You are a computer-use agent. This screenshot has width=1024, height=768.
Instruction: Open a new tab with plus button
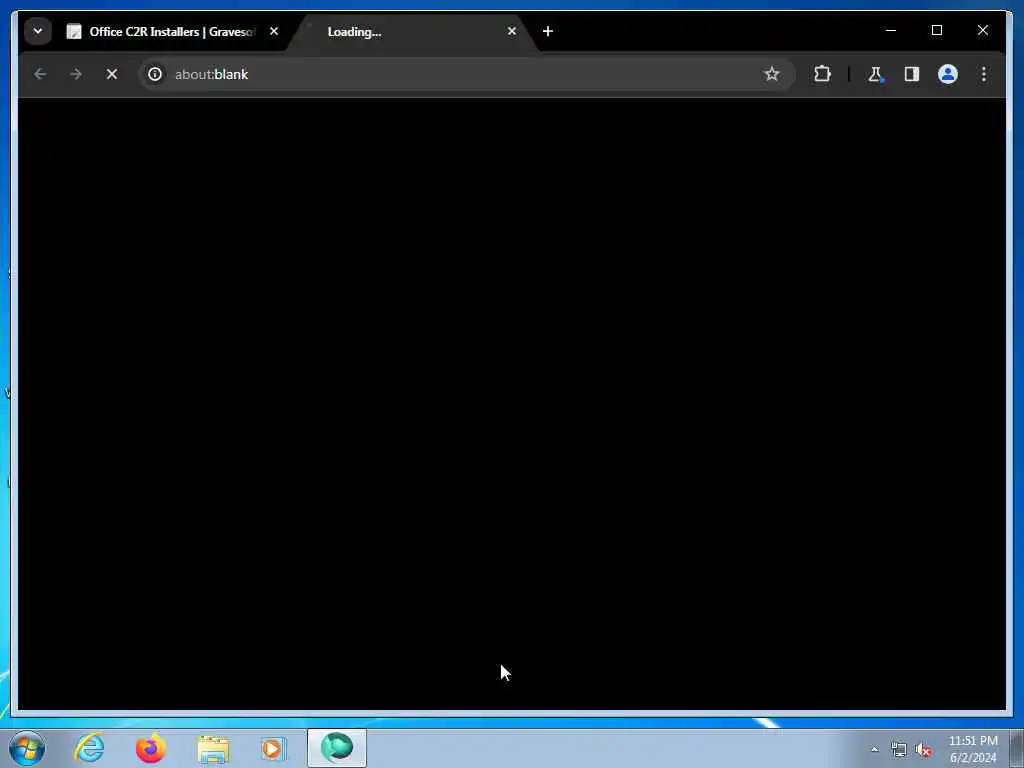pyautogui.click(x=548, y=31)
